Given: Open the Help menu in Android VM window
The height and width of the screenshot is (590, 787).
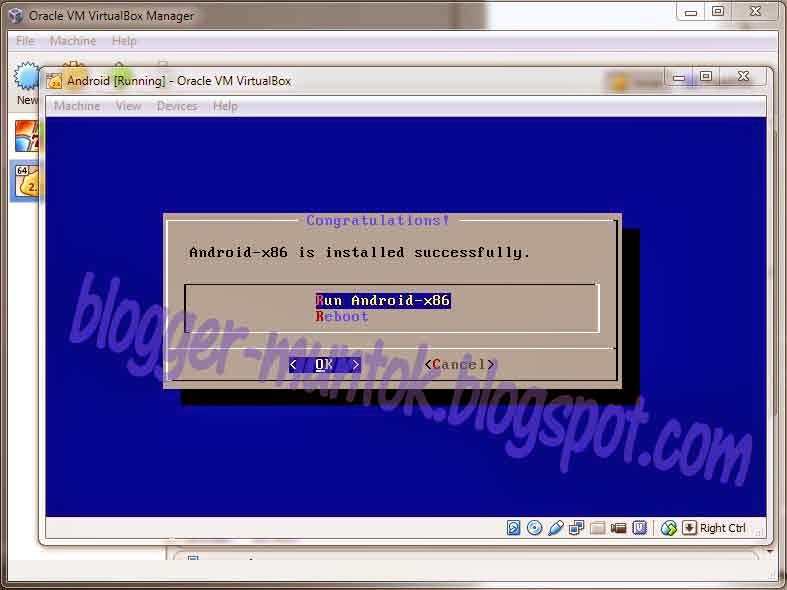Looking at the screenshot, I should (225, 106).
